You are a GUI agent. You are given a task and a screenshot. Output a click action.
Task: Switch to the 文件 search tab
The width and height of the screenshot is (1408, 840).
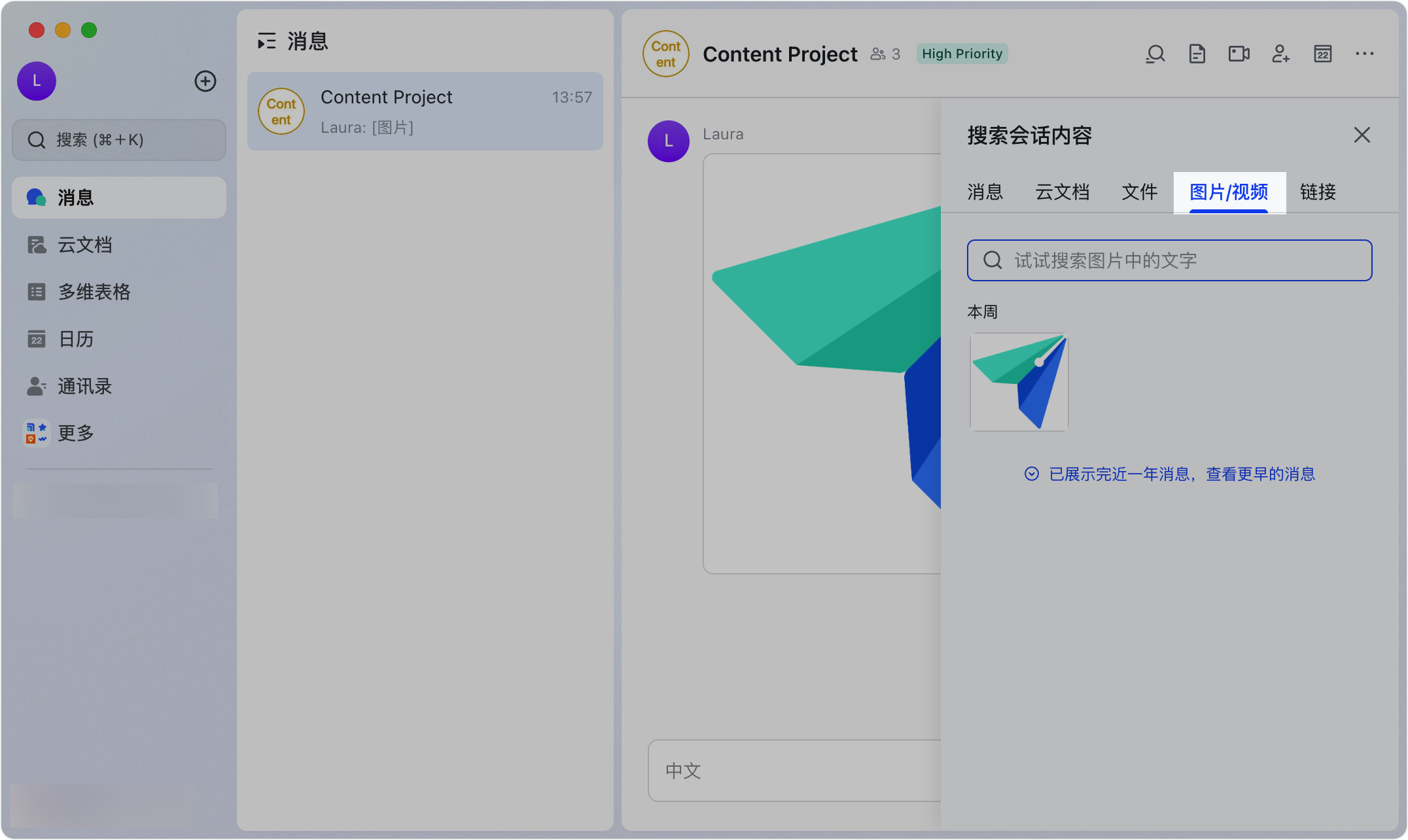1139,192
